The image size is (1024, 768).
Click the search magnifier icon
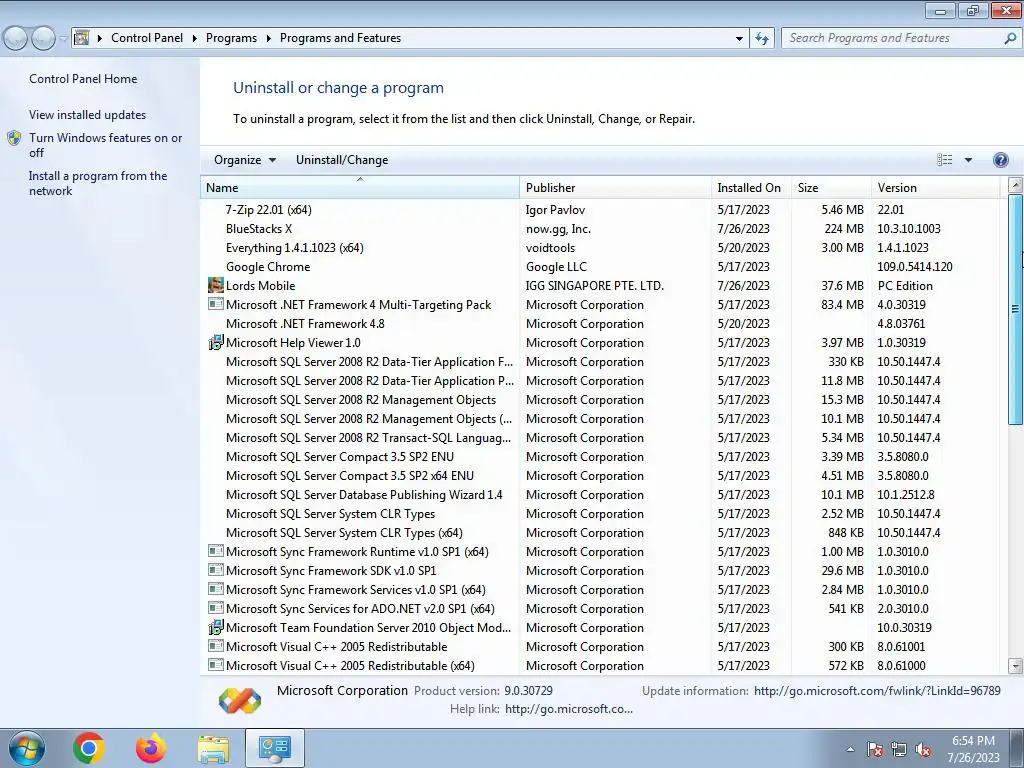(1010, 38)
